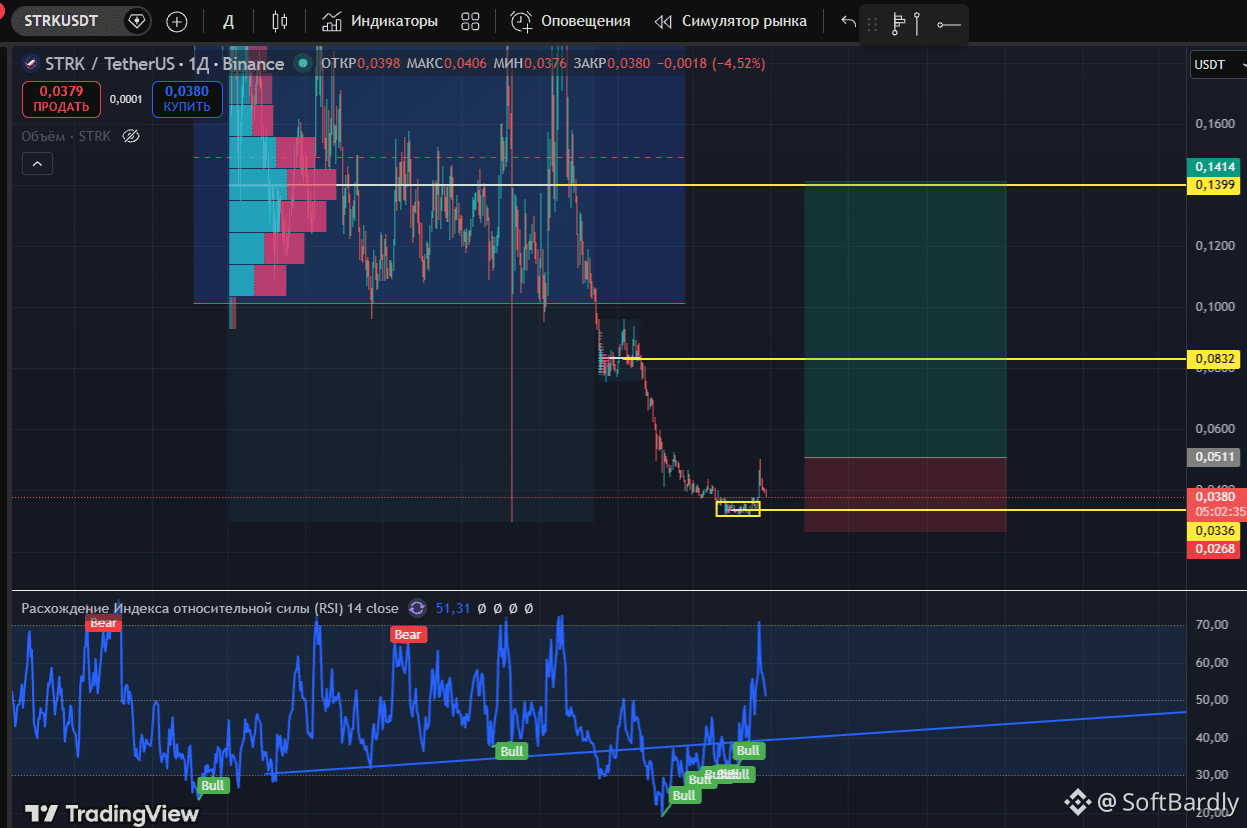Select the 0,0832 yellow price label
1247x828 pixels.
point(1214,358)
